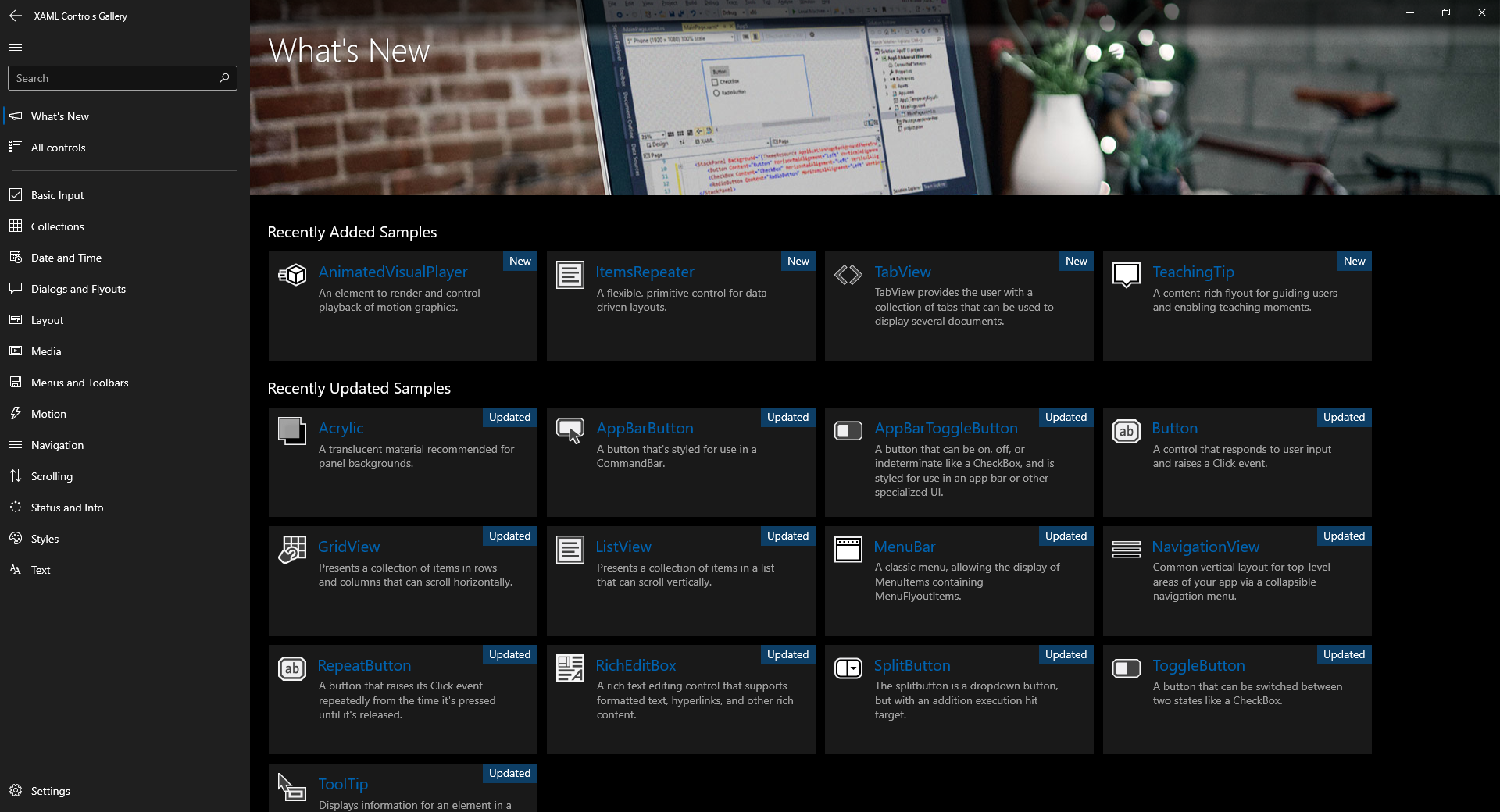This screenshot has height=812, width=1500.
Task: Open the NavigationView sample title
Action: [1205, 547]
